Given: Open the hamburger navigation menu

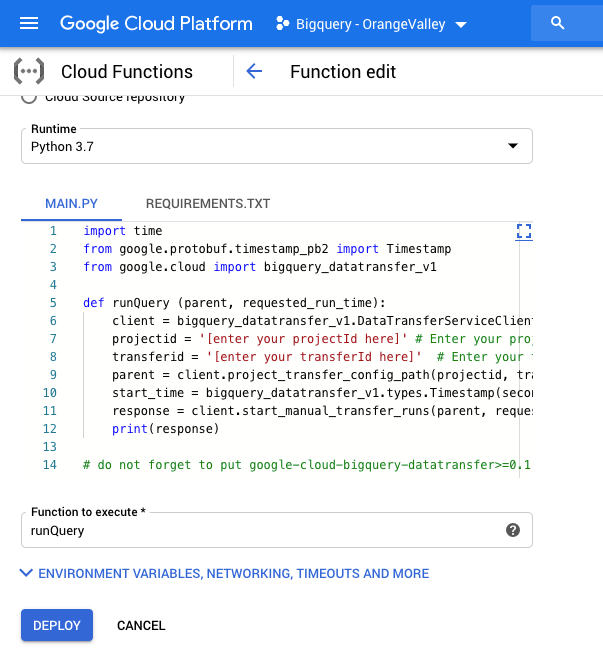Looking at the screenshot, I should pyautogui.click(x=29, y=23).
